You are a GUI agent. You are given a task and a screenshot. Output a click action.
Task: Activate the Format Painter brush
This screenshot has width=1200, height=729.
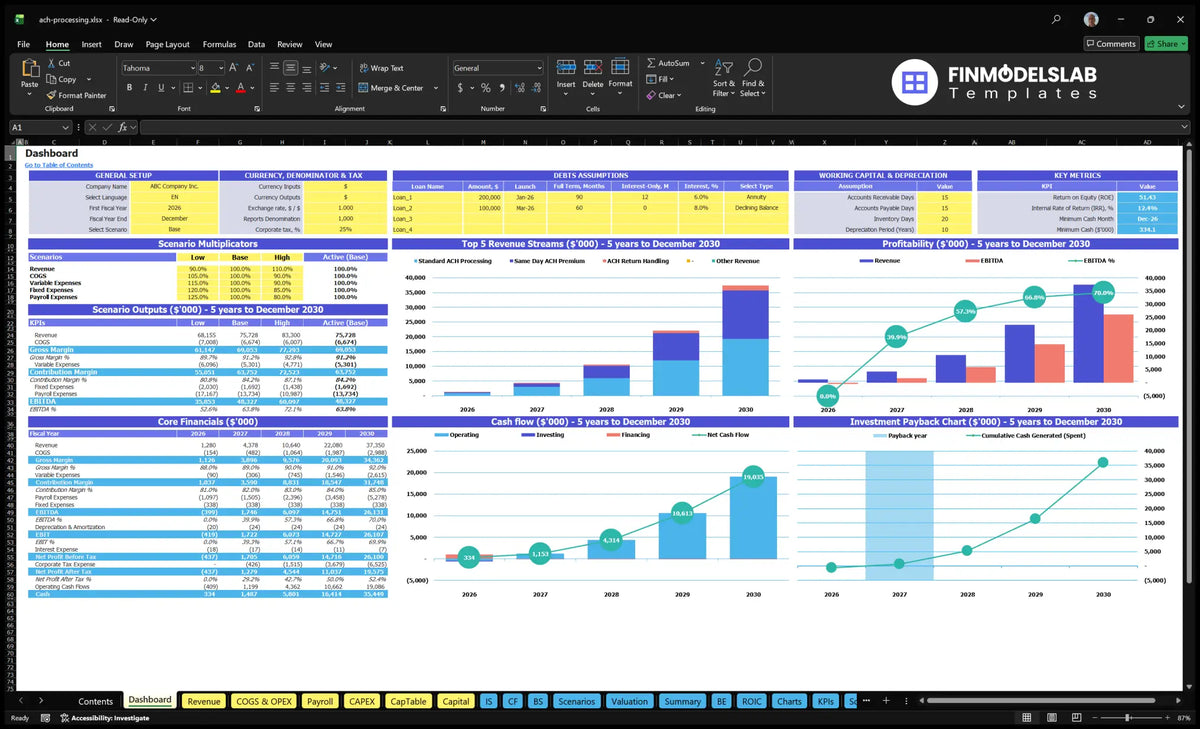(x=76, y=95)
